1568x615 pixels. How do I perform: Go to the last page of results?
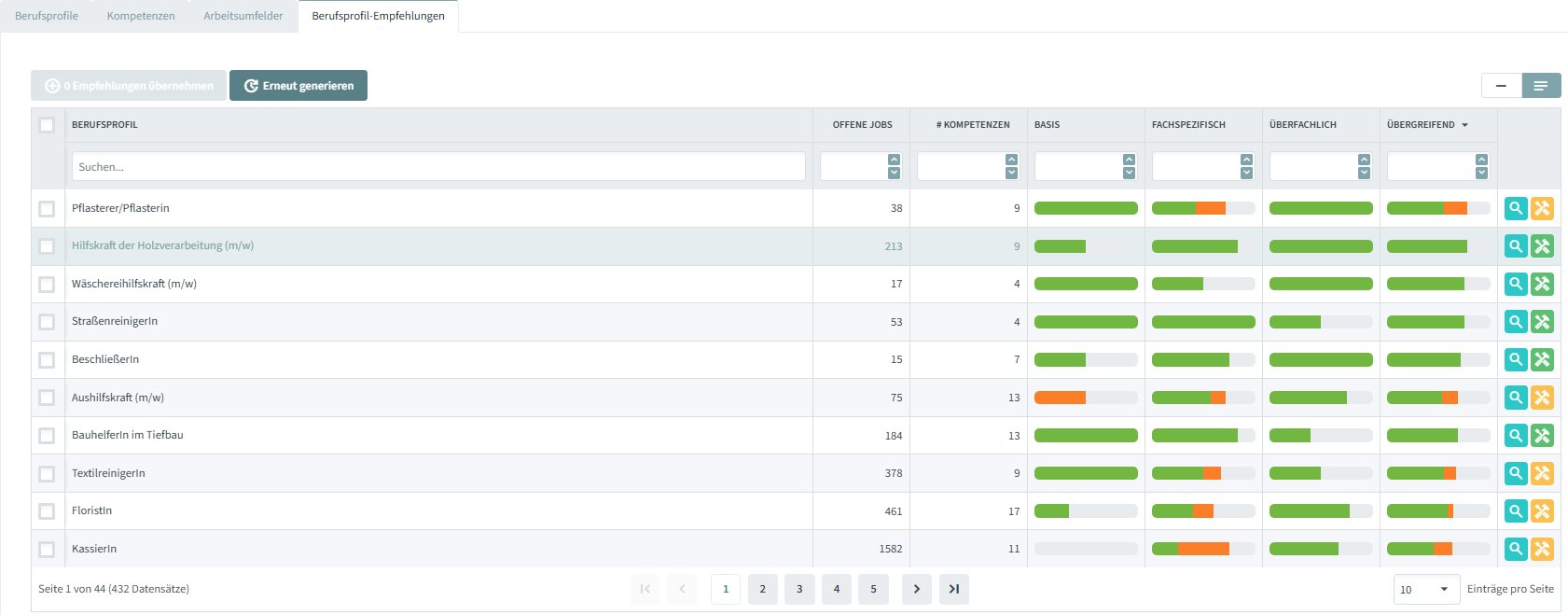[953, 589]
